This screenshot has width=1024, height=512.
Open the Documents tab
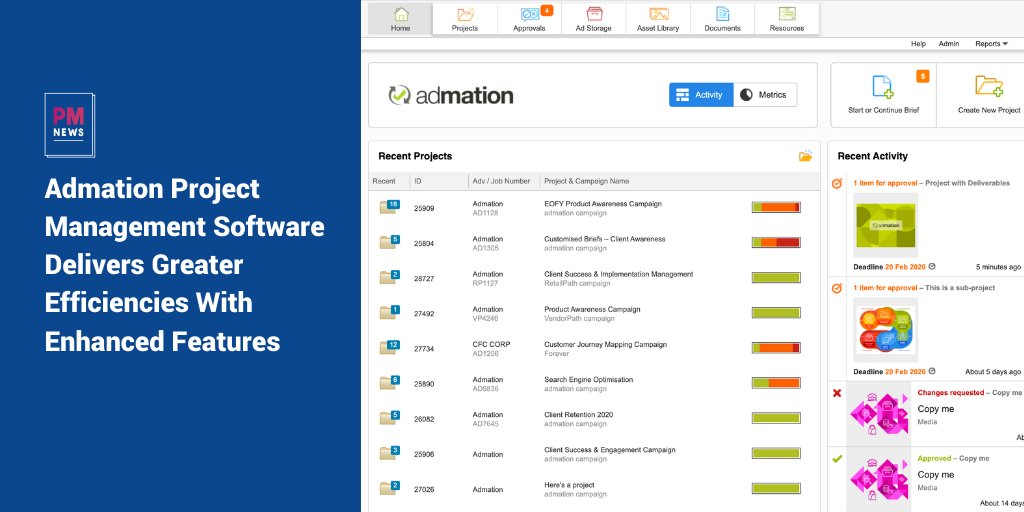(722, 18)
